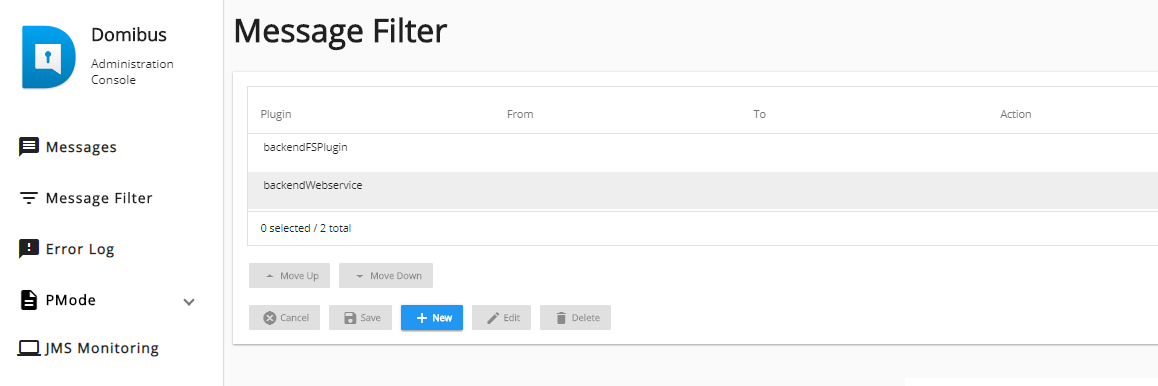
Task: Click the Cancel button
Action: (x=284, y=317)
